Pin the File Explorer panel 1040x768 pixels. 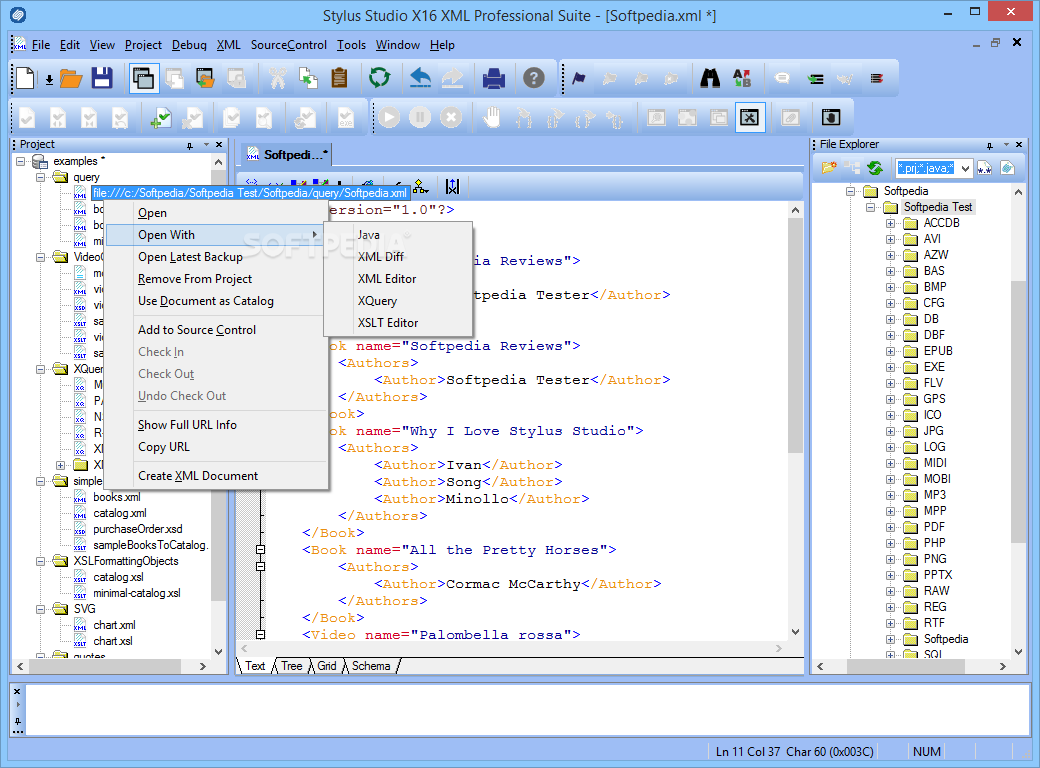(x=989, y=145)
